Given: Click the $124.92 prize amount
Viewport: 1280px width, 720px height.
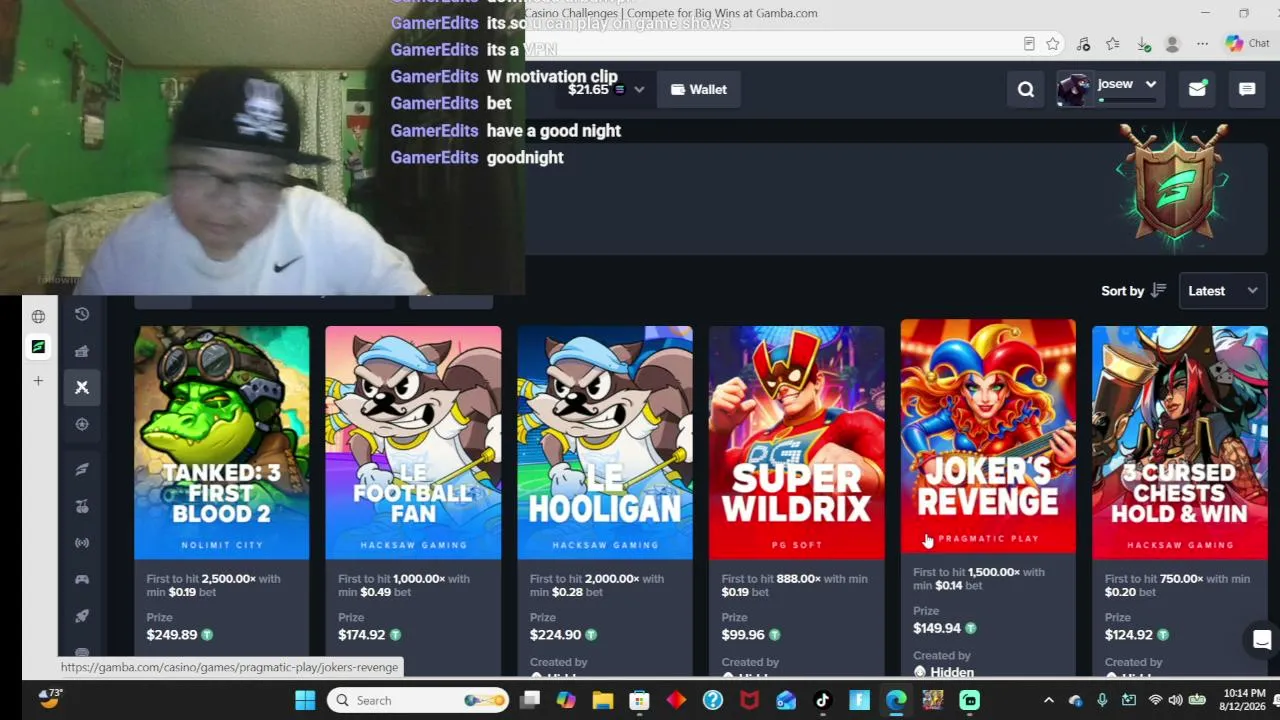Looking at the screenshot, I should (1131, 635).
